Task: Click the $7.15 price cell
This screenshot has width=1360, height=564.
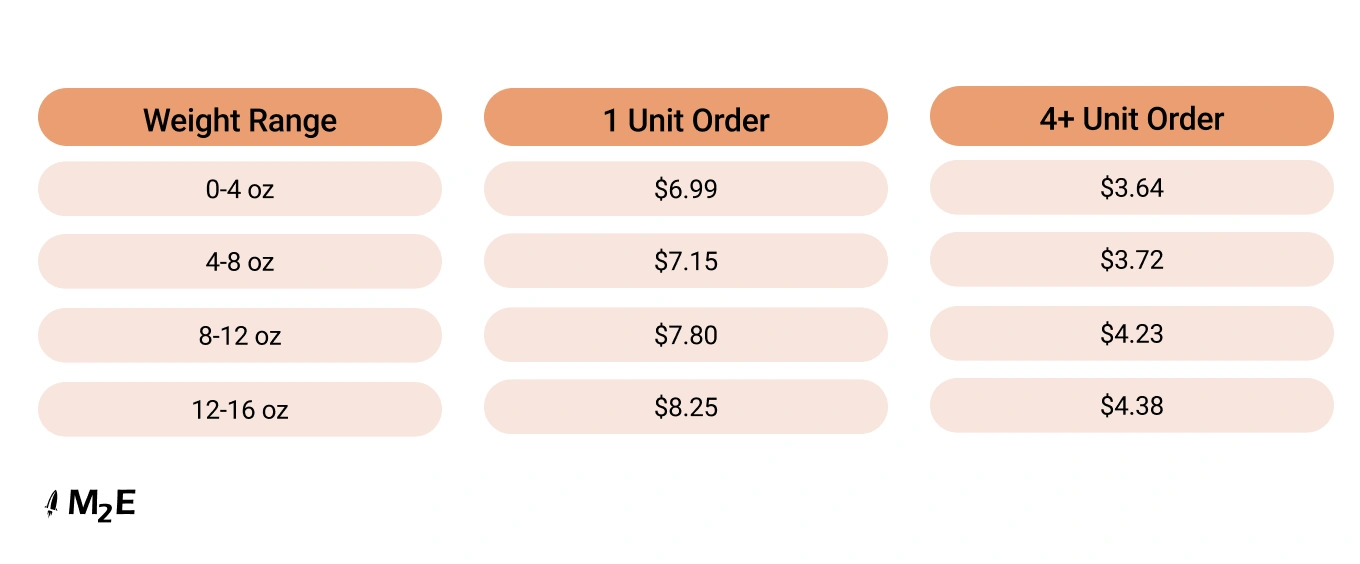Action: click(686, 261)
